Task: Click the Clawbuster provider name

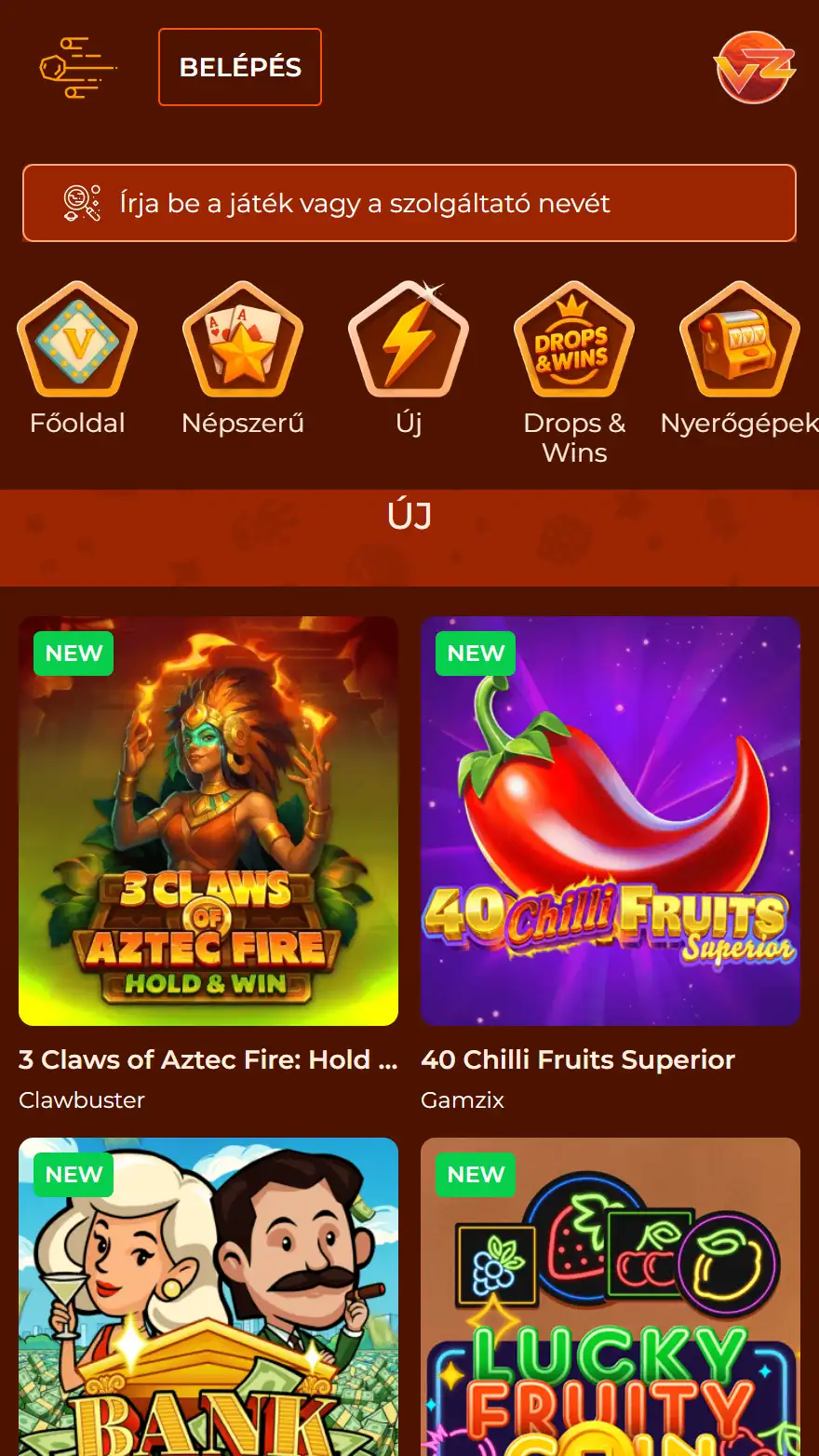Action: click(x=82, y=1100)
